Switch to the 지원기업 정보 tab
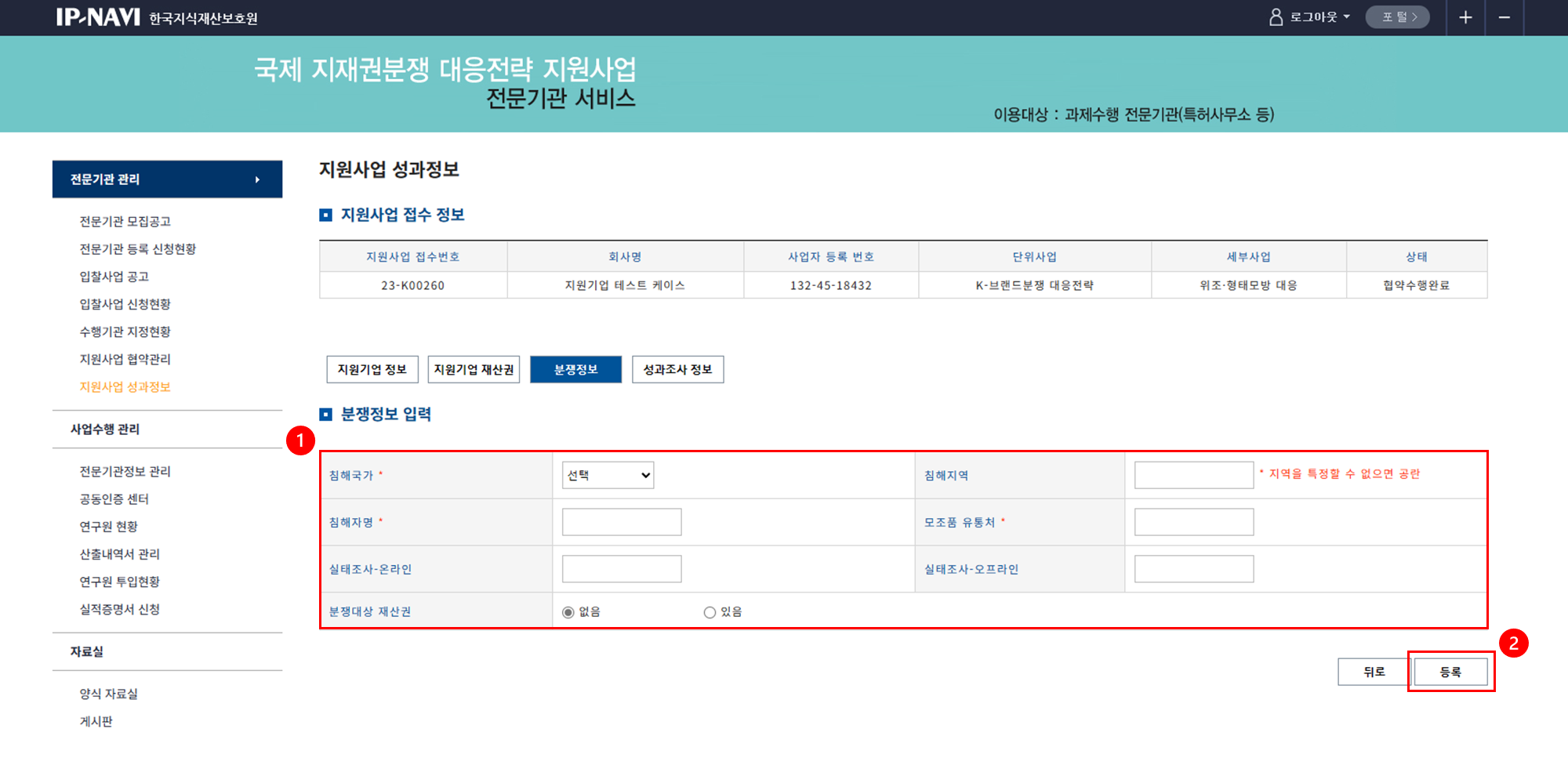The height and width of the screenshot is (772, 1568). coord(372,369)
